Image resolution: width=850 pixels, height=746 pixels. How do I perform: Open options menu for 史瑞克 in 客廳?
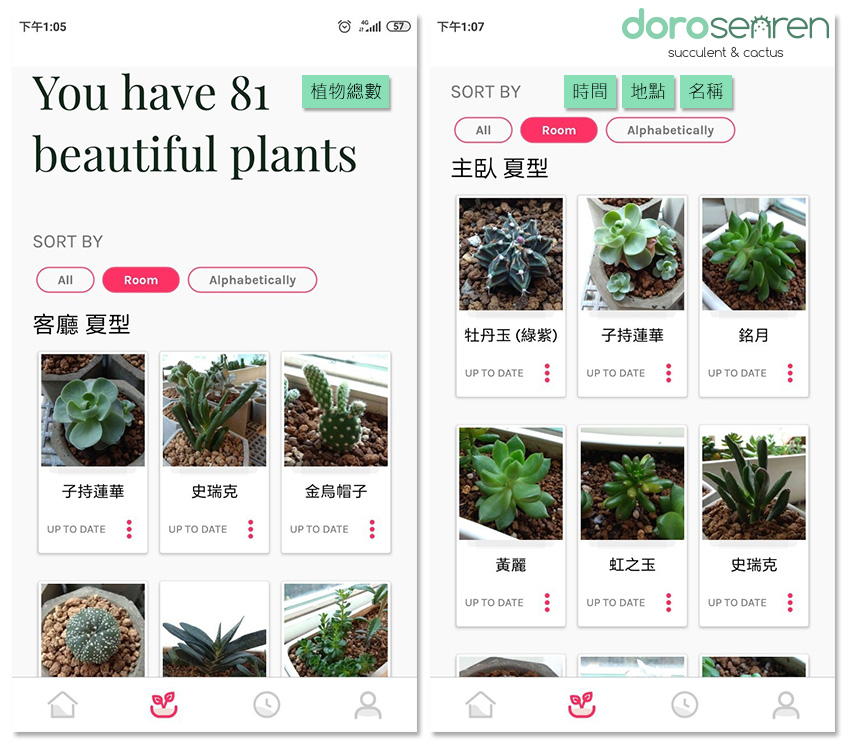(250, 529)
